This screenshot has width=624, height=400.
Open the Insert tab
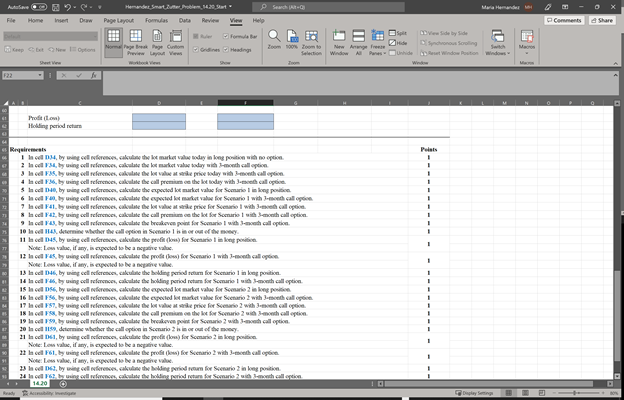[x=61, y=20]
